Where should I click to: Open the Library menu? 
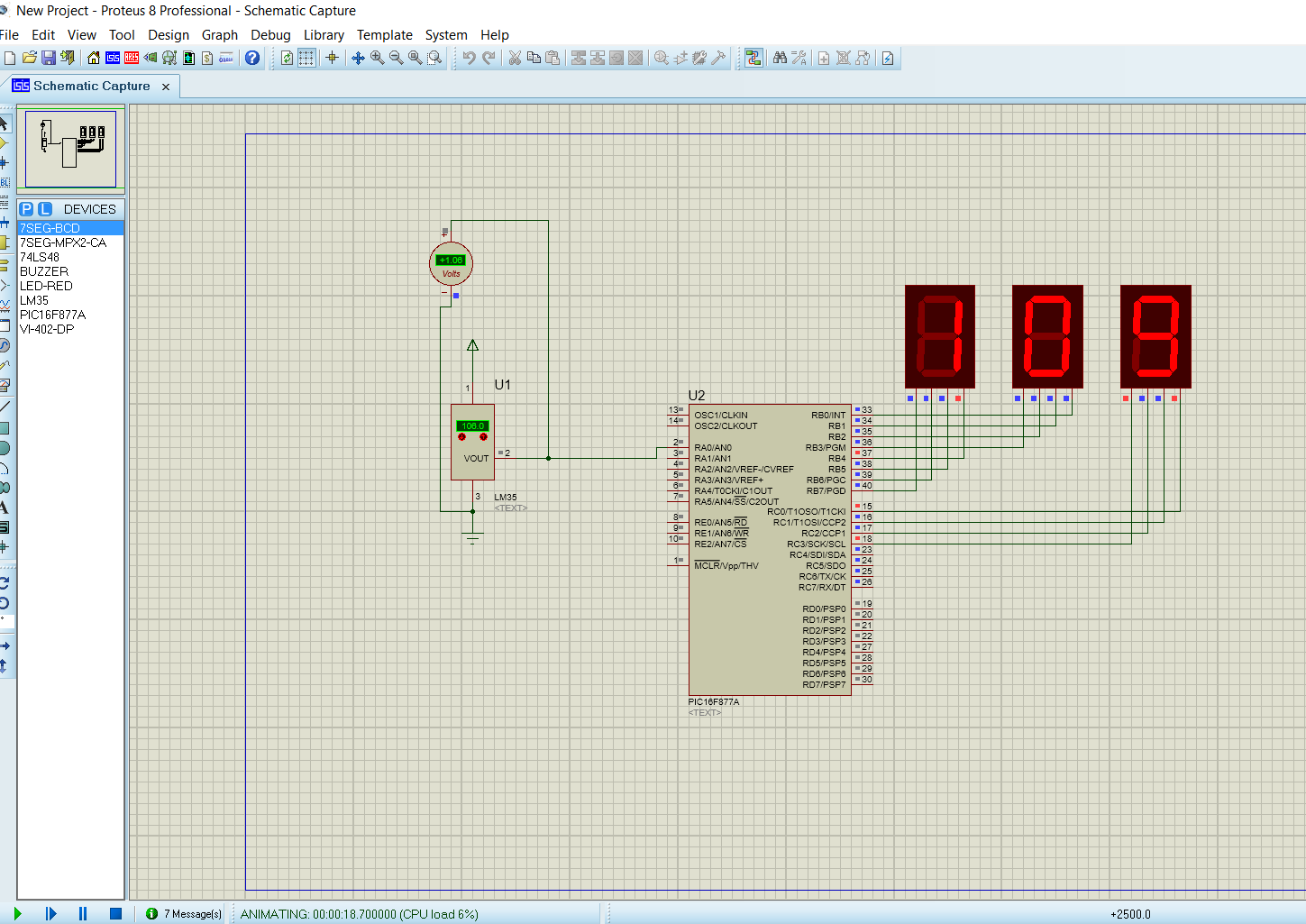point(324,35)
